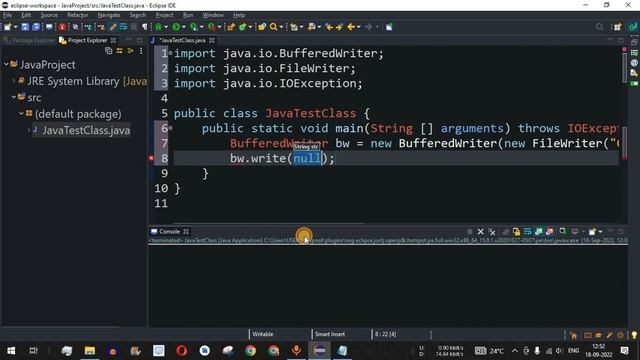Screen dimensions: 640x360
Task: Switch to the Package Explorer tab
Action: pos(29,40)
